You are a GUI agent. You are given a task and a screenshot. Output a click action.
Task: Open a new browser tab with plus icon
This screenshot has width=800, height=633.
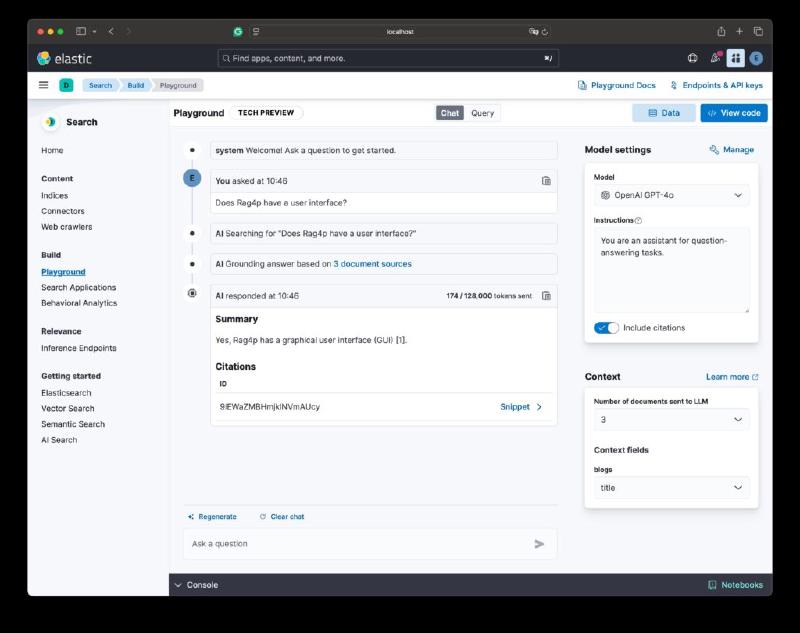739,31
